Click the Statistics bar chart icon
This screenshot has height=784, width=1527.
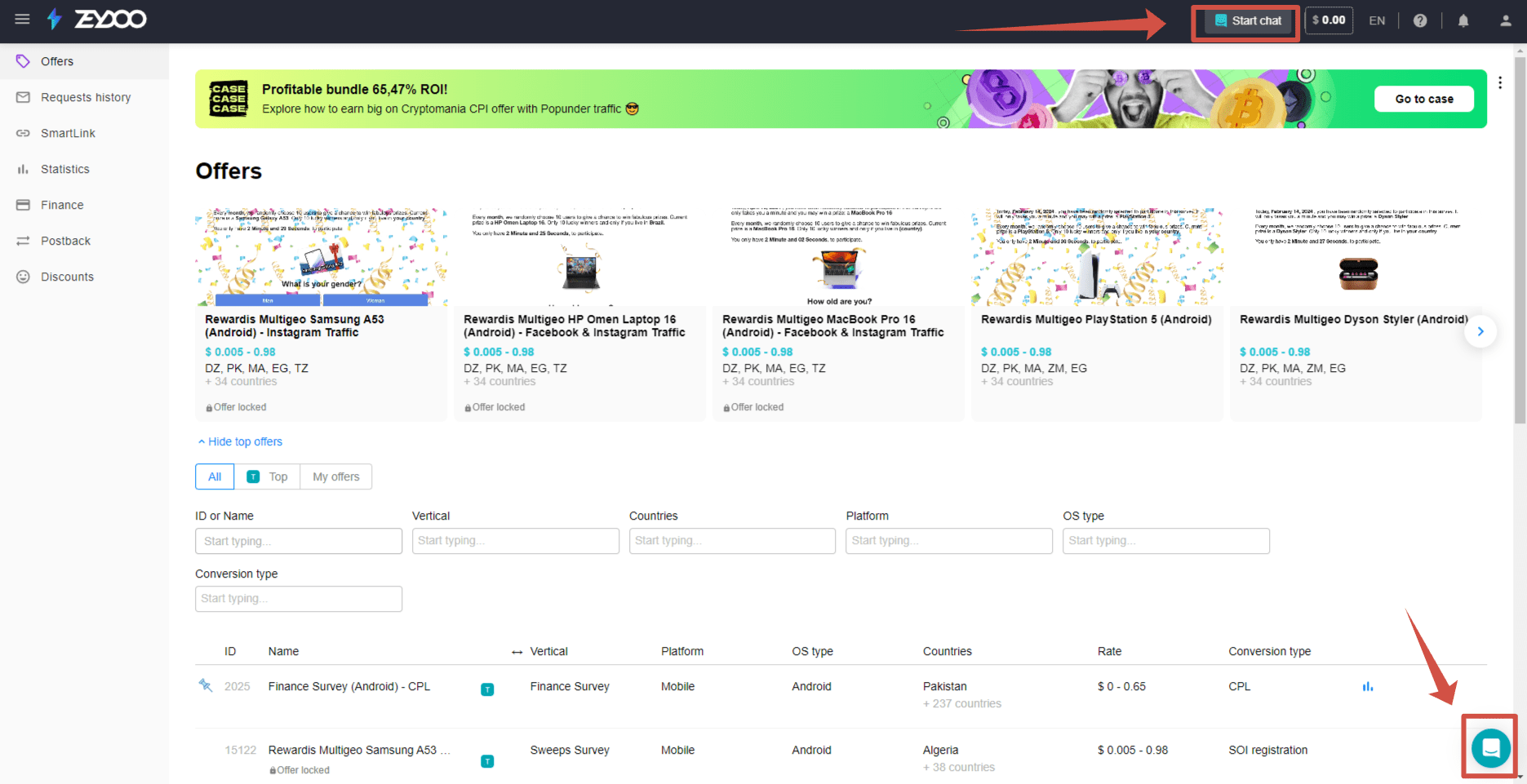[x=23, y=169]
